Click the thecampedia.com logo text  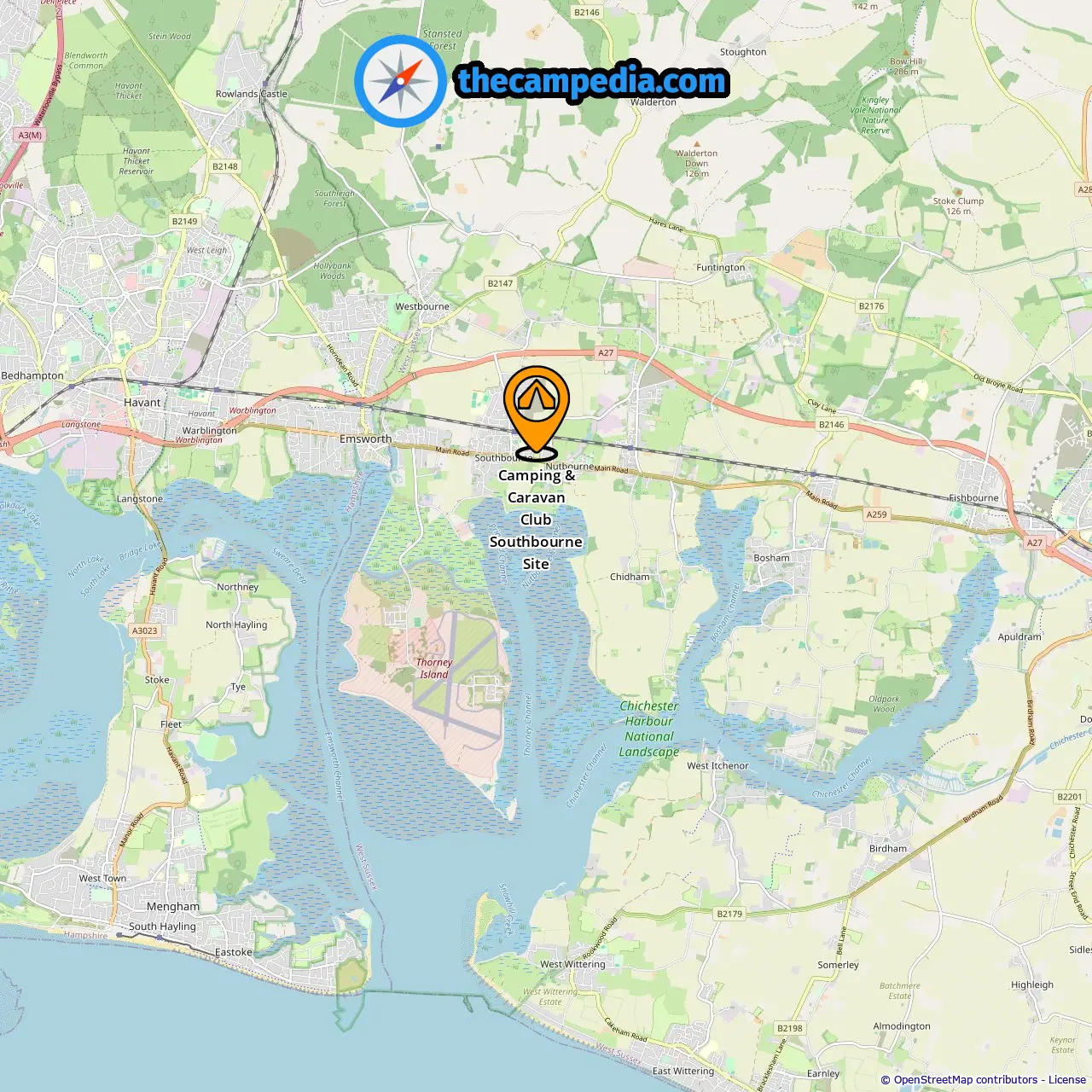592,82
